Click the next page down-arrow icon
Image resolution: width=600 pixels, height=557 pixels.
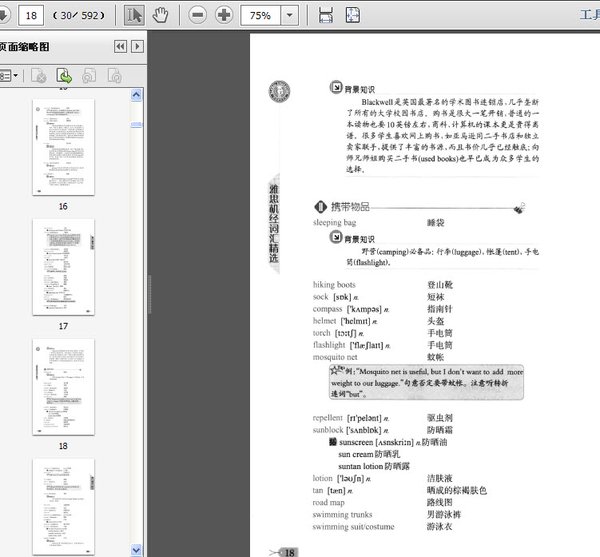tap(3, 15)
